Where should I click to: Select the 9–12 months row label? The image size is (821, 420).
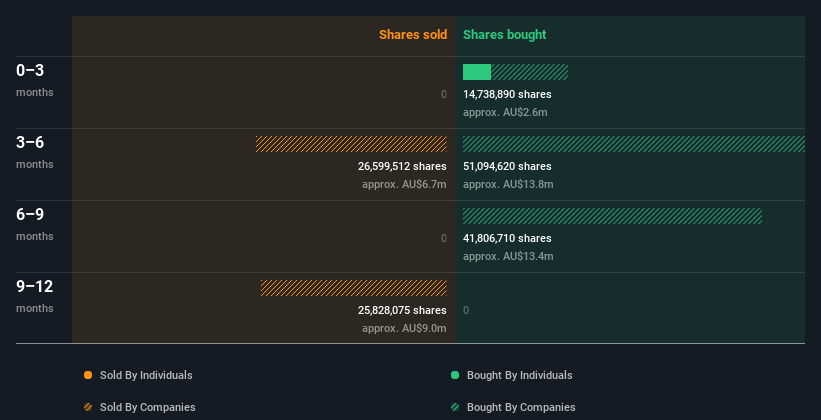[35, 296]
